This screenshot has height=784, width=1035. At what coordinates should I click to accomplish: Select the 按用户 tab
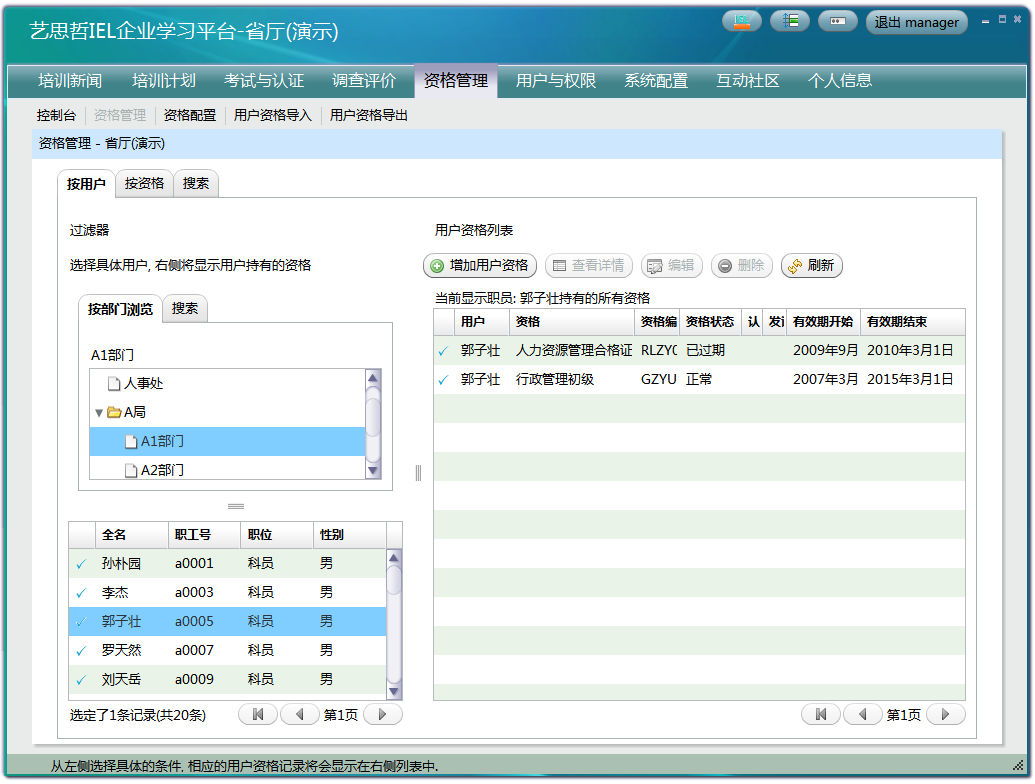coord(86,184)
